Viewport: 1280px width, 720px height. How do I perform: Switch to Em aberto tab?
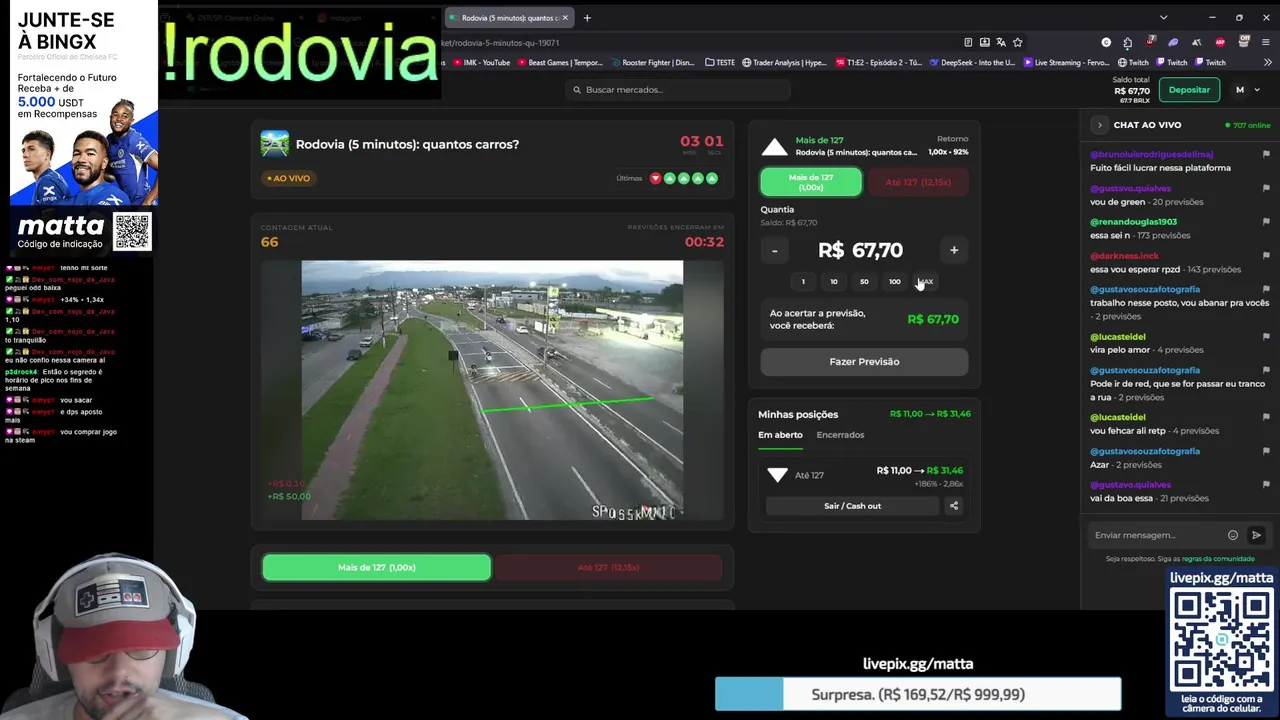[780, 435]
